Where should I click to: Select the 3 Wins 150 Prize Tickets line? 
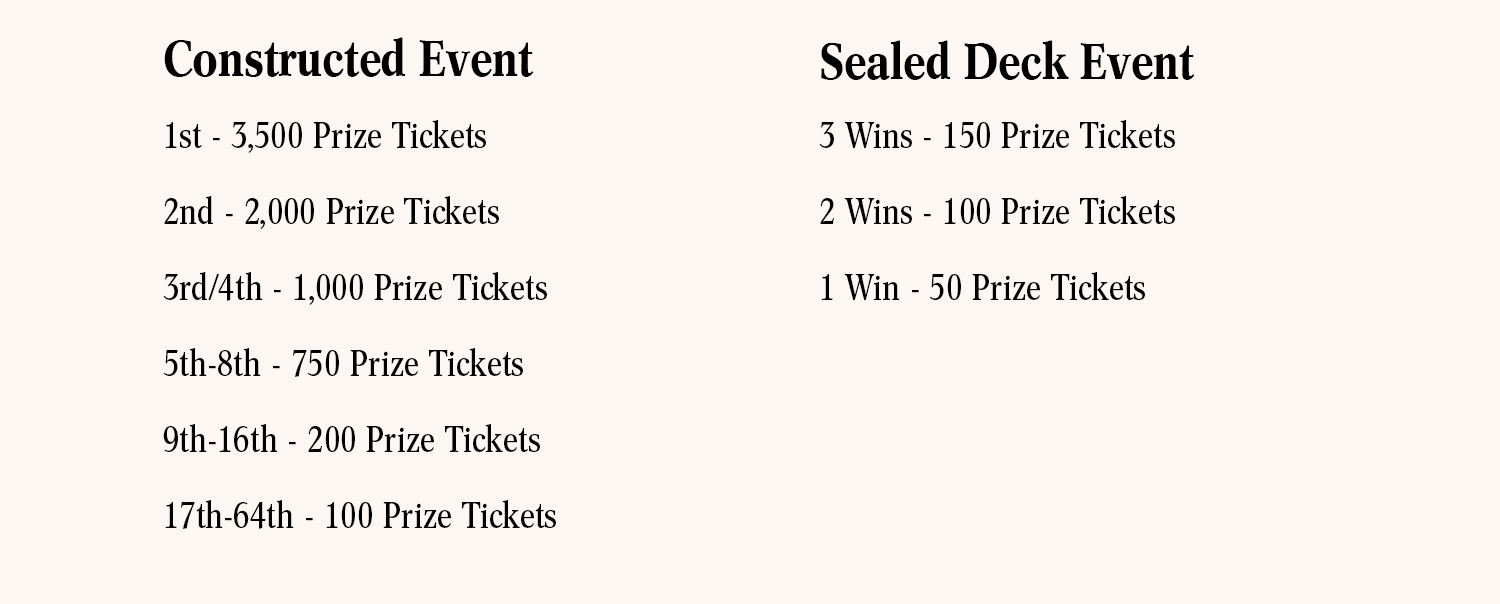(997, 136)
